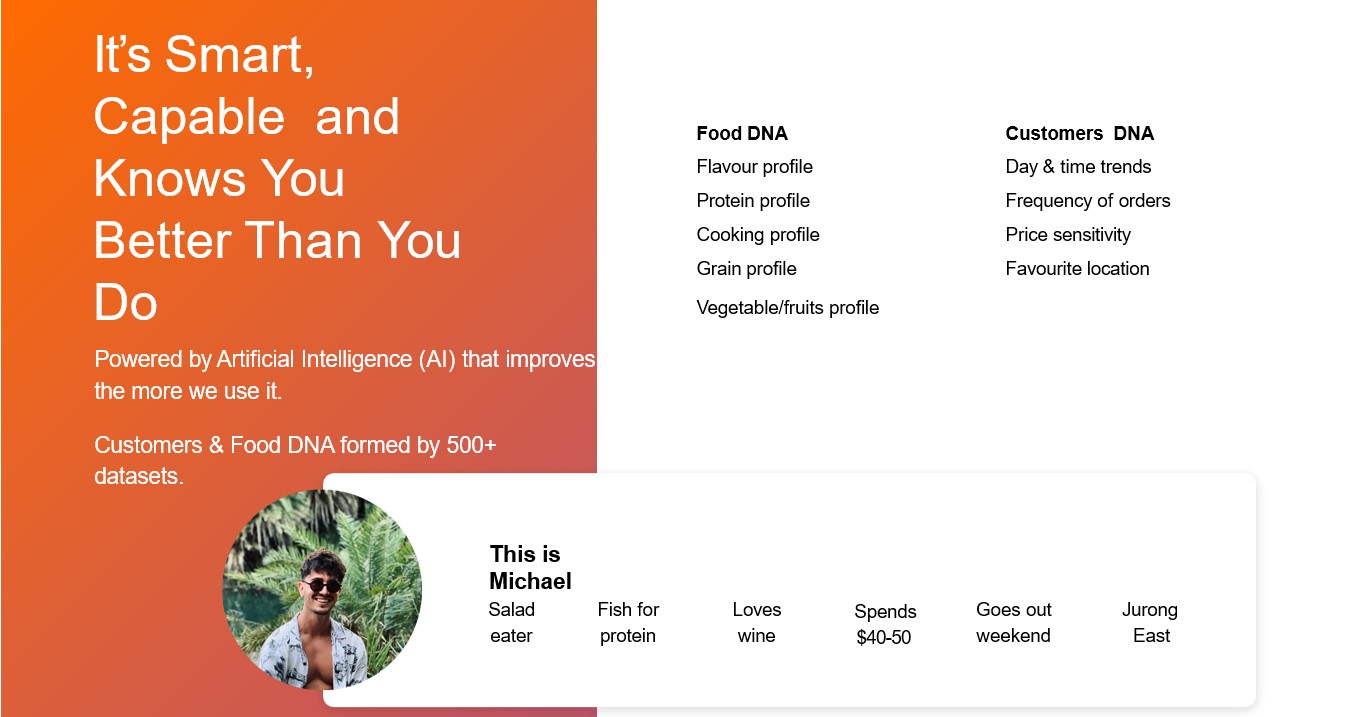
Task: Choose the Cooking profile item
Action: pos(758,235)
